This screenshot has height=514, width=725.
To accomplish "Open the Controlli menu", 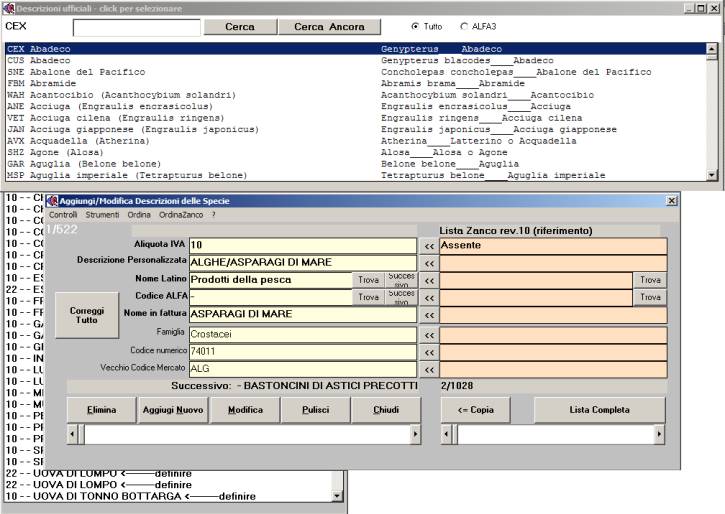I will tap(63, 215).
